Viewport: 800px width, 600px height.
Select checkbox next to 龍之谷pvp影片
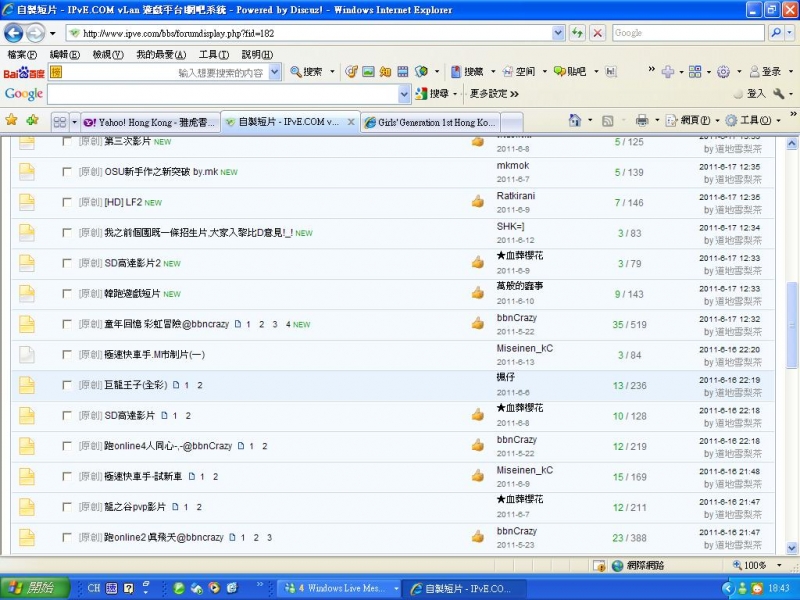click(67, 507)
